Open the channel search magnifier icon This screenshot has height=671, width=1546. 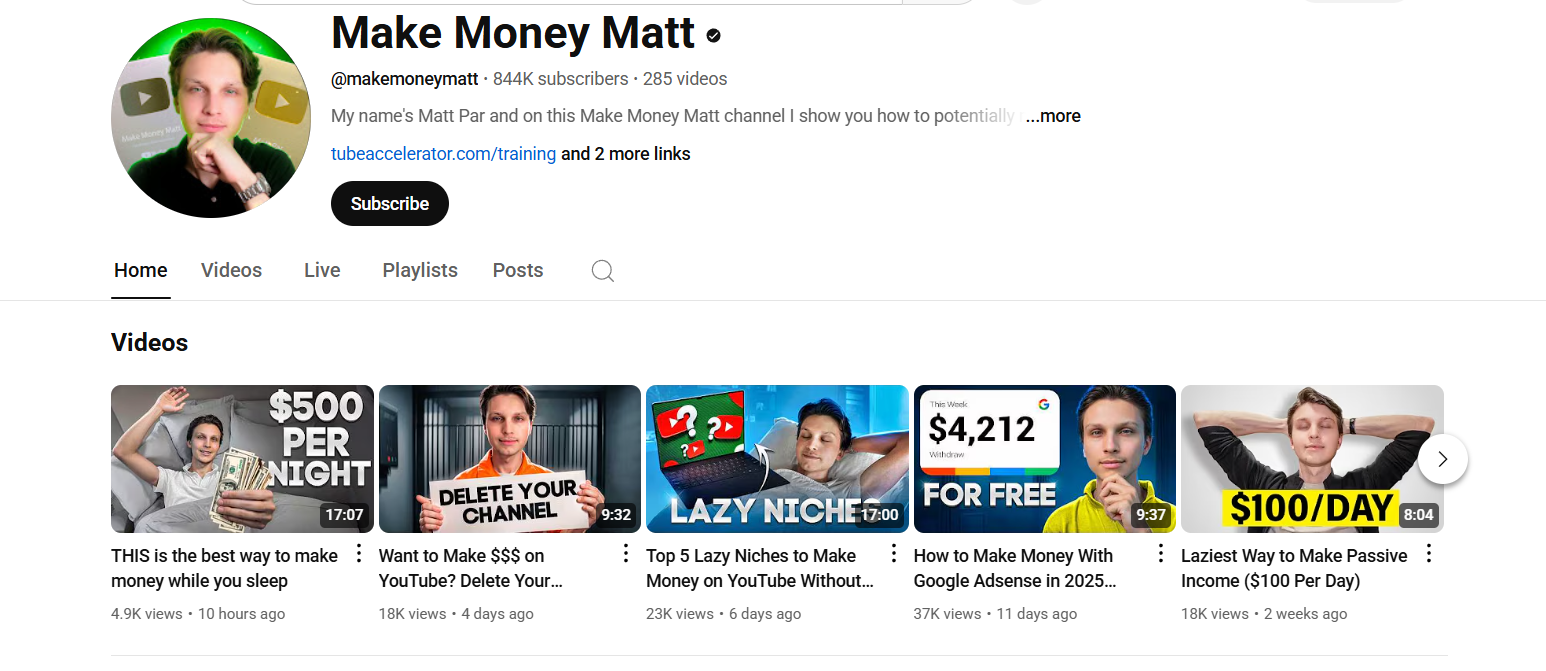(602, 271)
